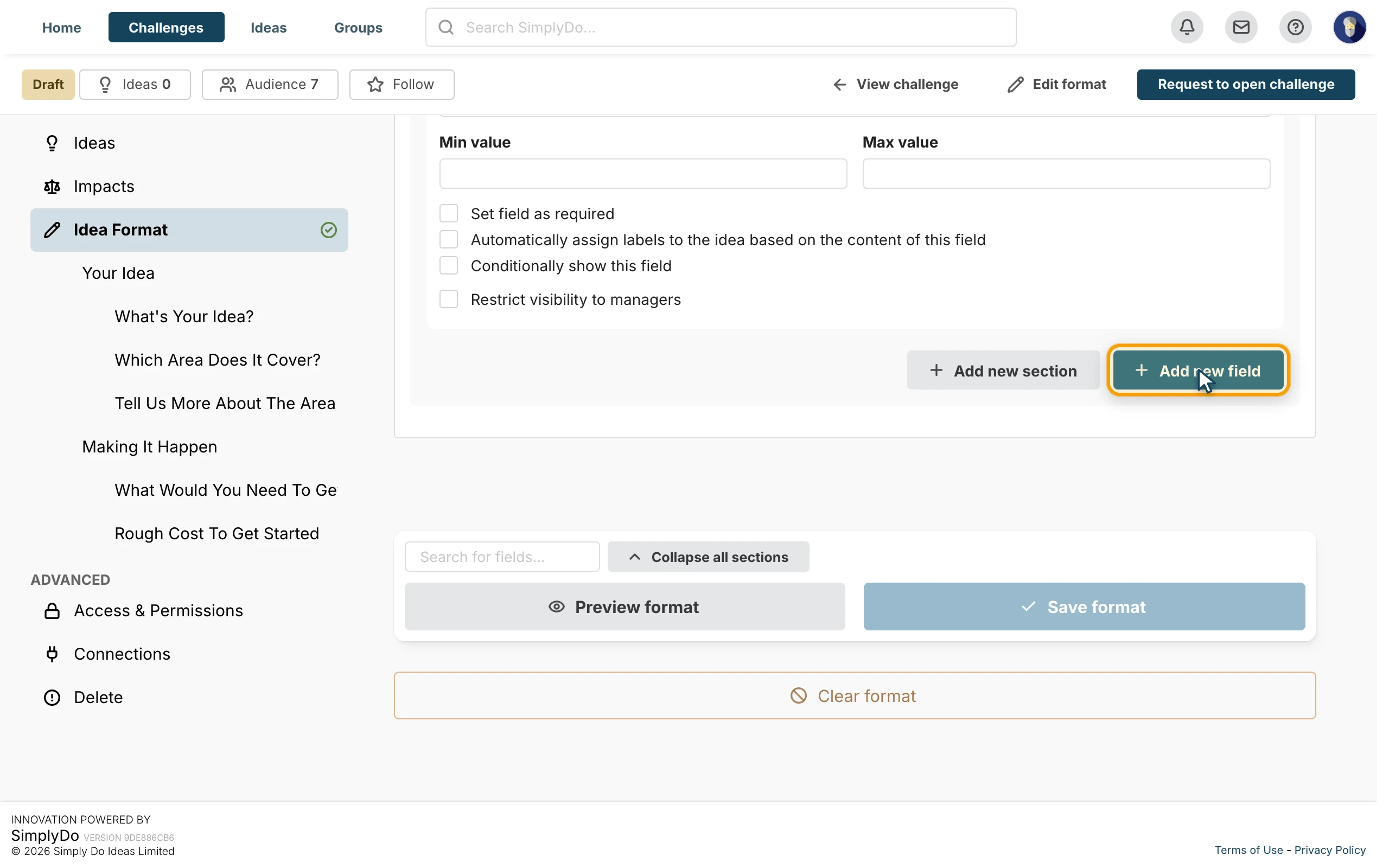Click the lightbulb icon beside sidebar Ideas
Image resolution: width=1389 pixels, height=868 pixels.
52,143
